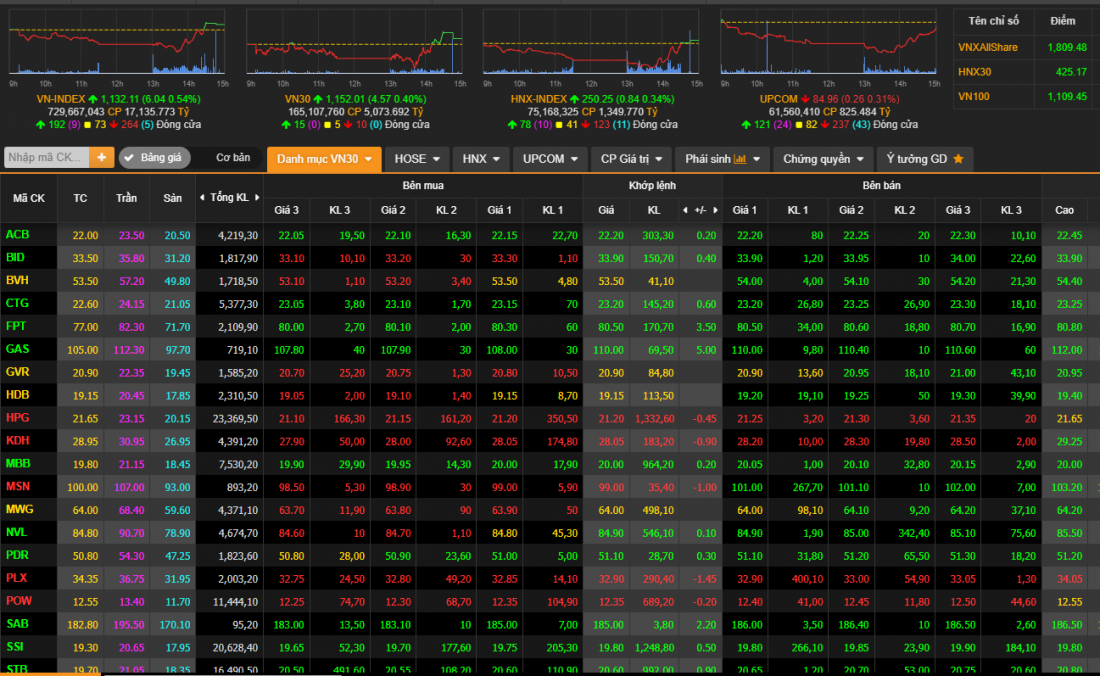Open the Chứng quyền dropdown
The width and height of the screenshot is (1100, 676).
(x=823, y=159)
